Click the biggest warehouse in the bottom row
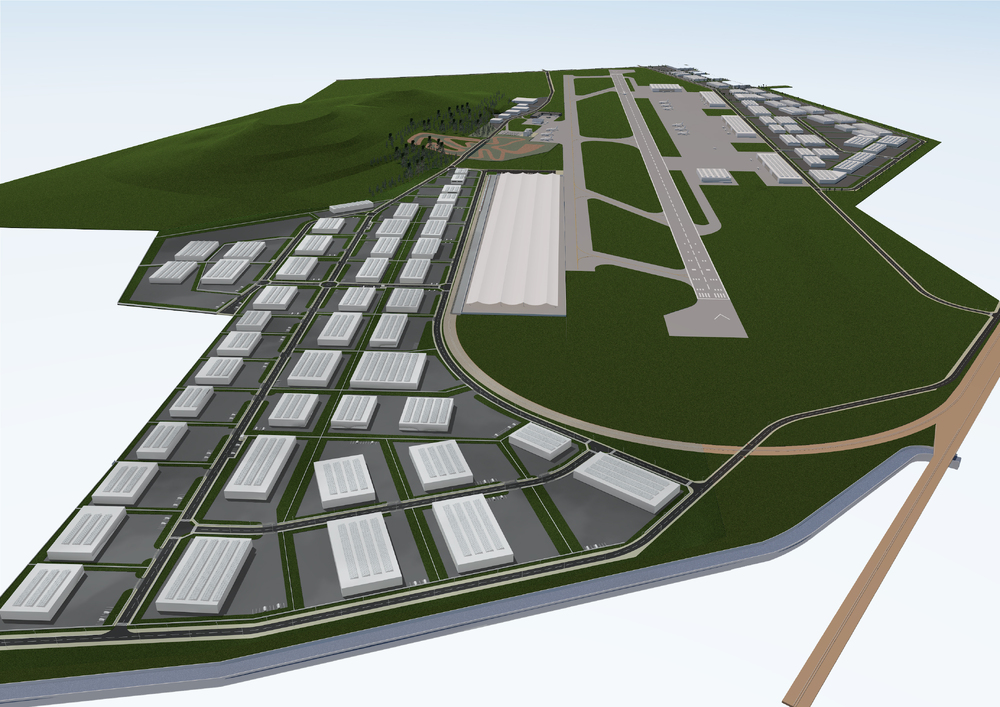The width and height of the screenshot is (1000, 707). pyautogui.click(x=205, y=574)
